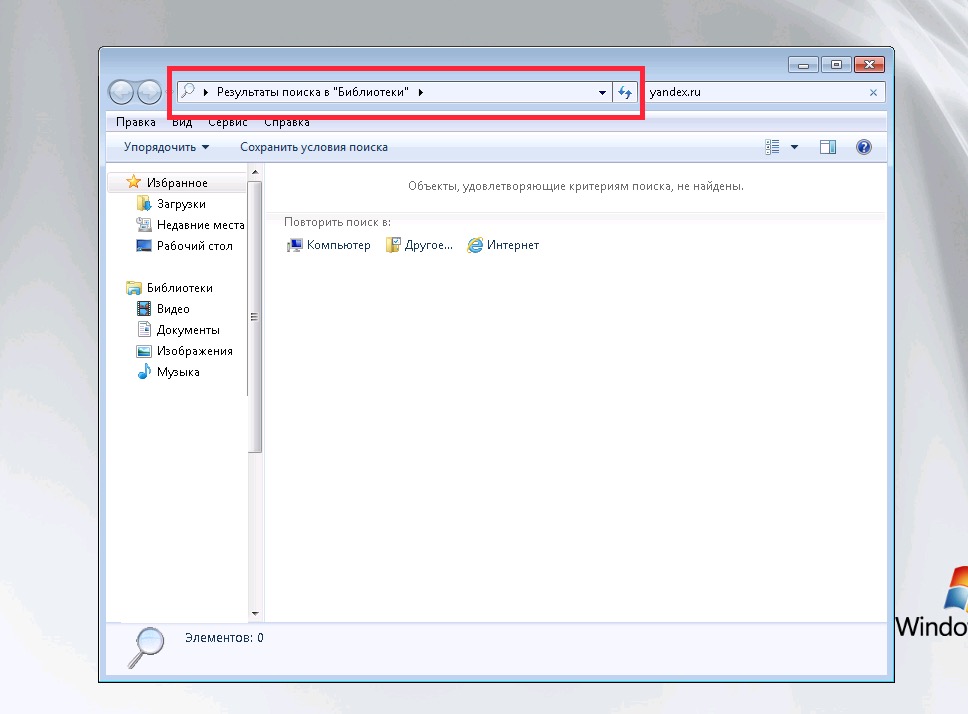Clear the yandex.ru search text with X
Image resolution: width=968 pixels, height=714 pixels.
(x=873, y=93)
